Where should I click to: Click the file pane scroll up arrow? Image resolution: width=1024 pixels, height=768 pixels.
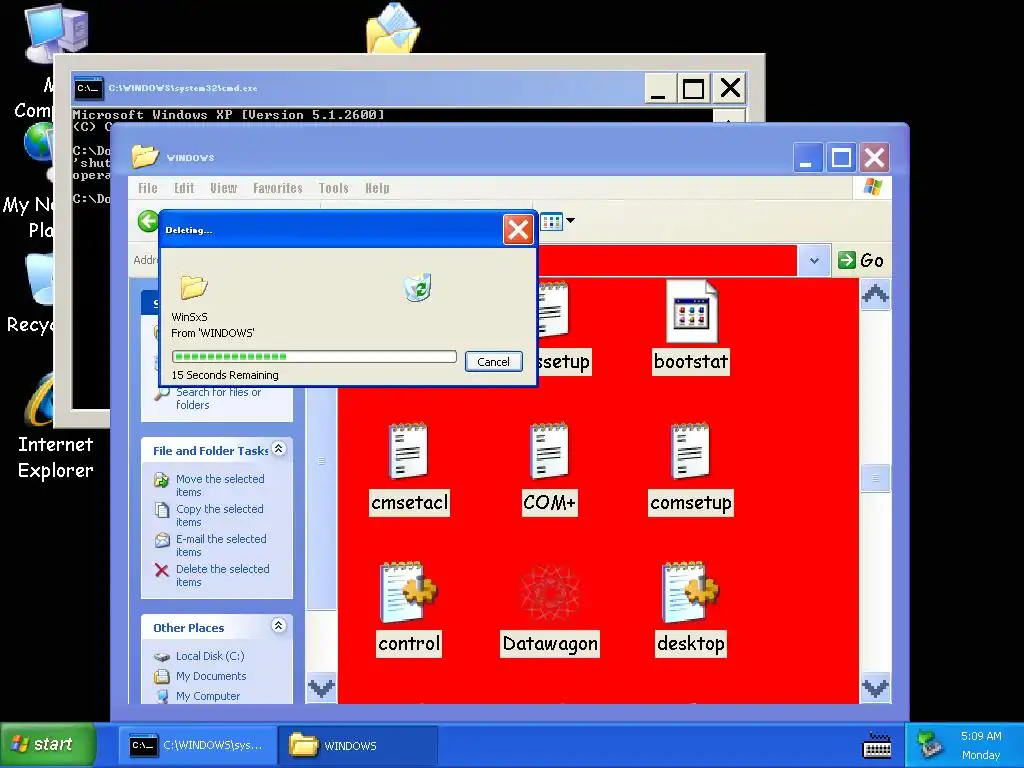pyautogui.click(x=875, y=295)
